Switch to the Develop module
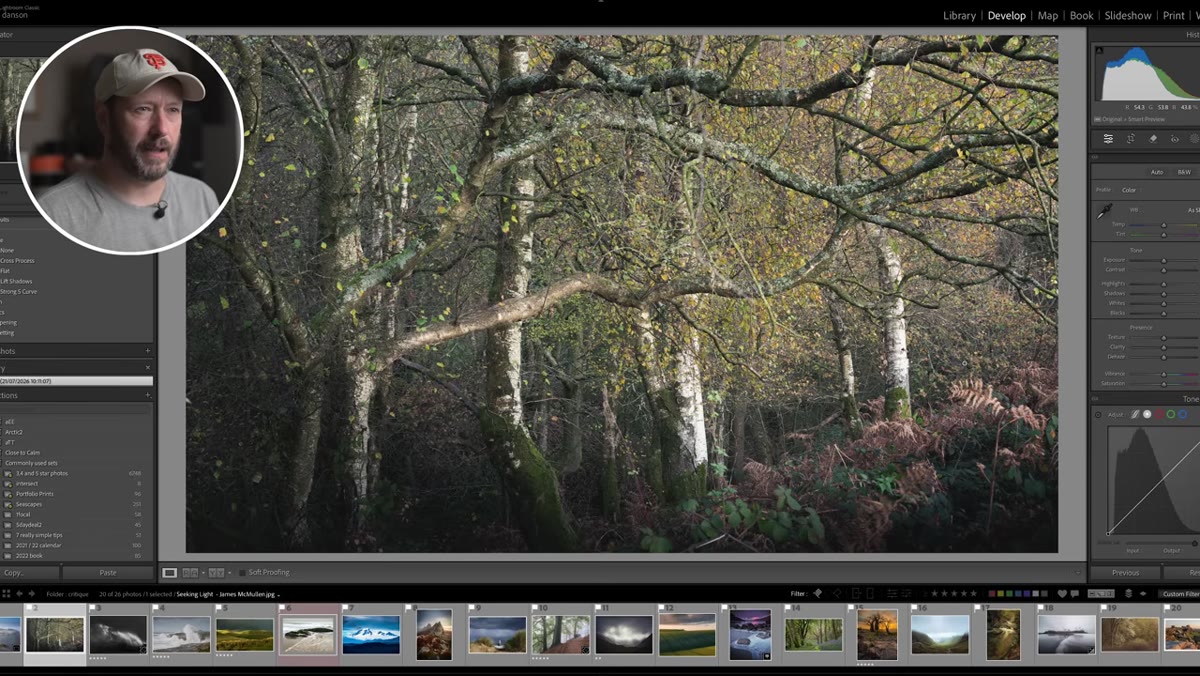 coord(1006,15)
